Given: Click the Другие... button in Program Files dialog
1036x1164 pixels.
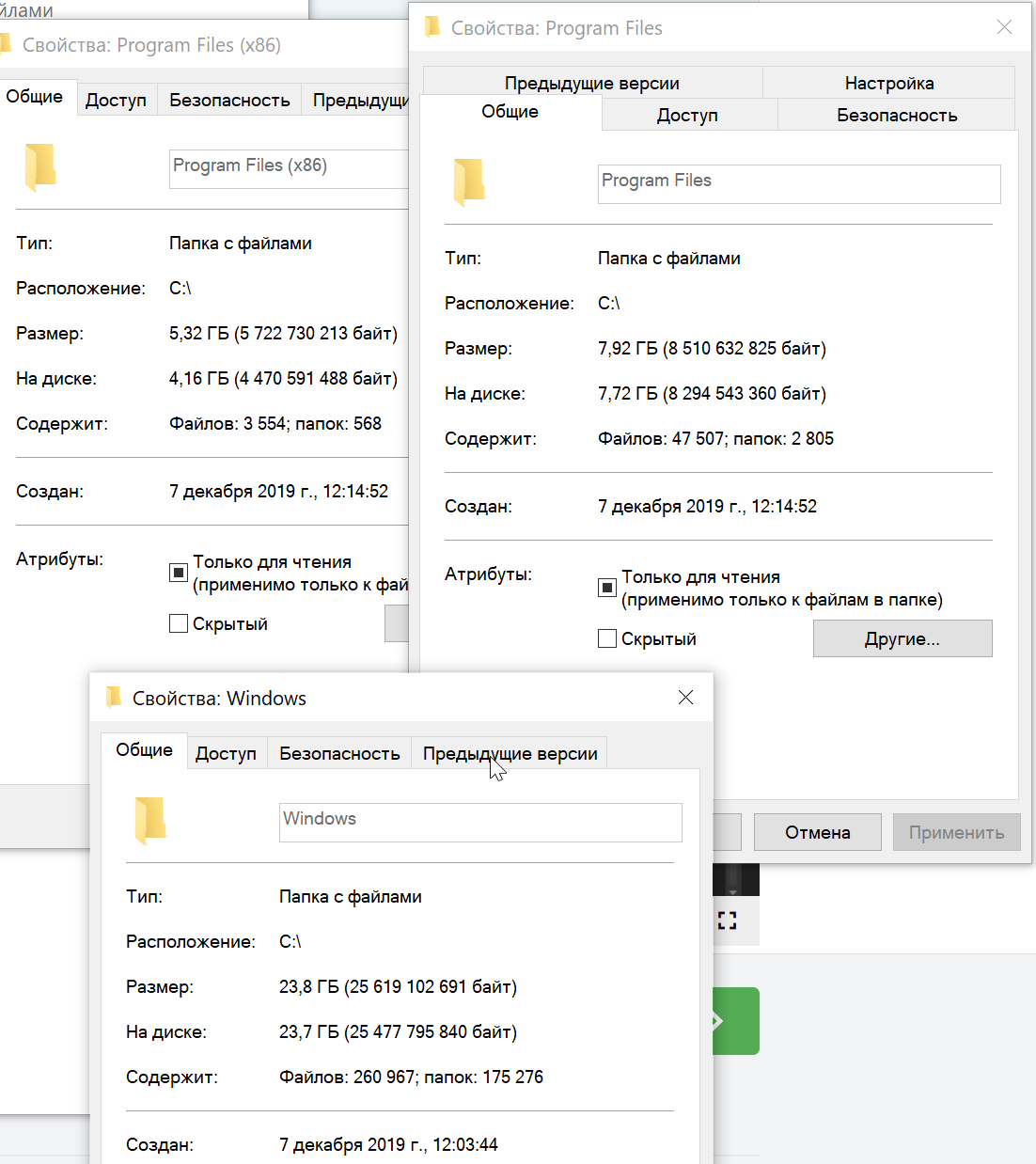Looking at the screenshot, I should coord(903,638).
